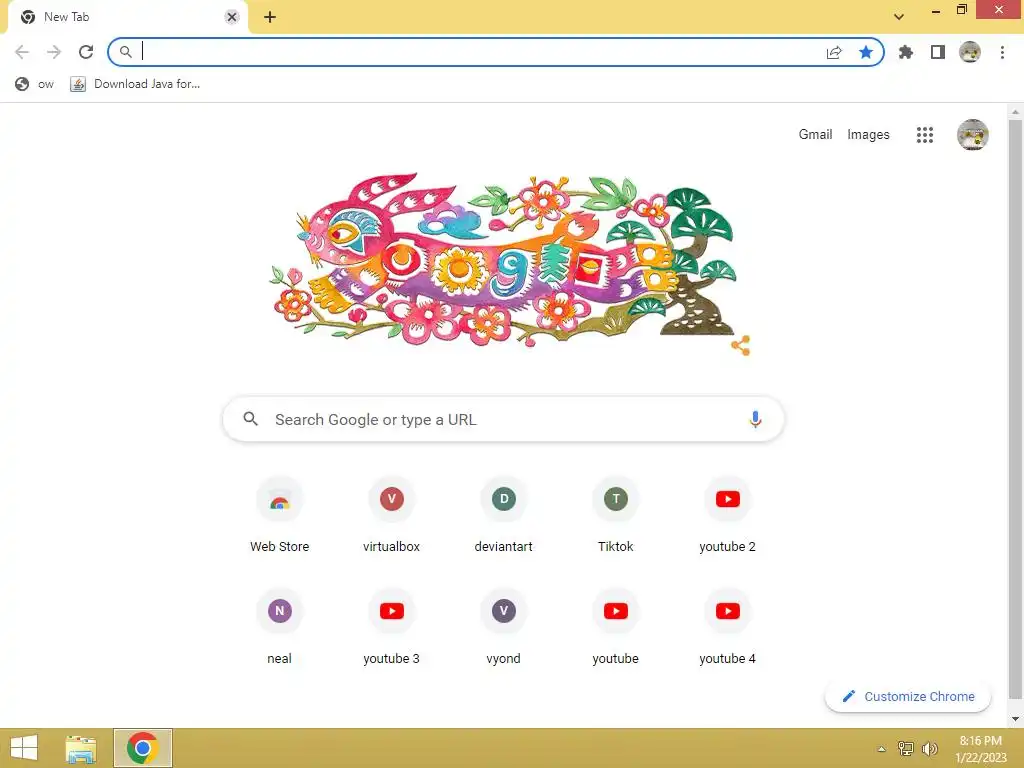This screenshot has height=768, width=1024.
Task: Open the Google apps grid
Action: (x=925, y=135)
